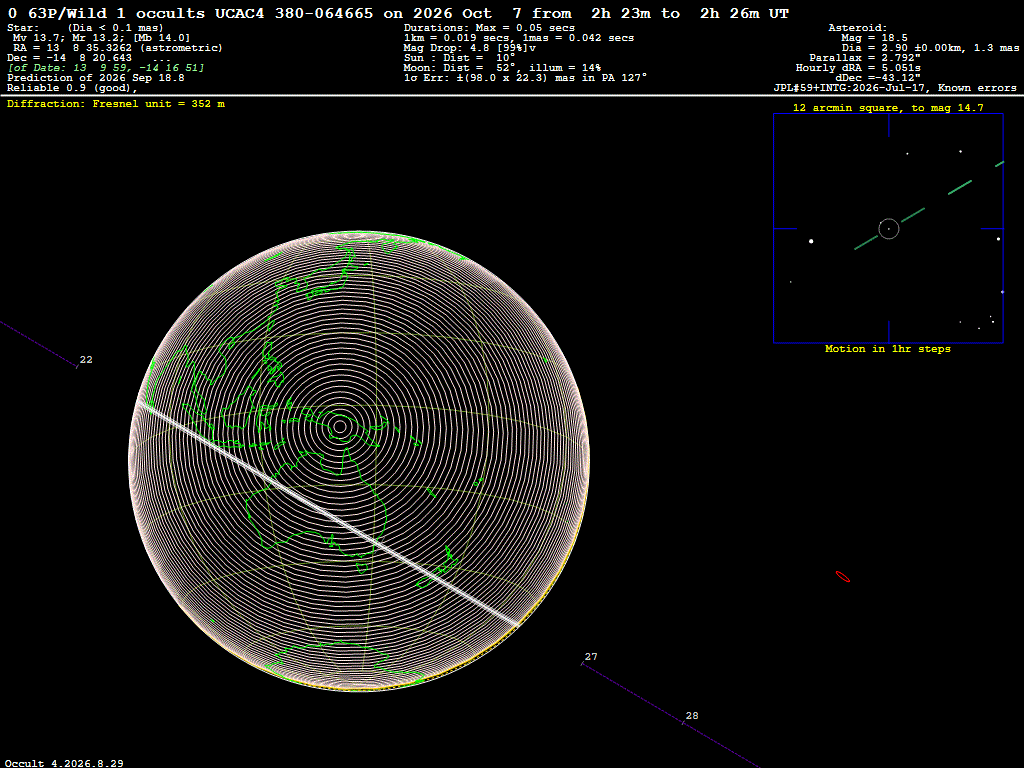Image resolution: width=1024 pixels, height=768 pixels.
Task: Click the 'Mag Drop: 4.8' text line
Action: pos(470,48)
